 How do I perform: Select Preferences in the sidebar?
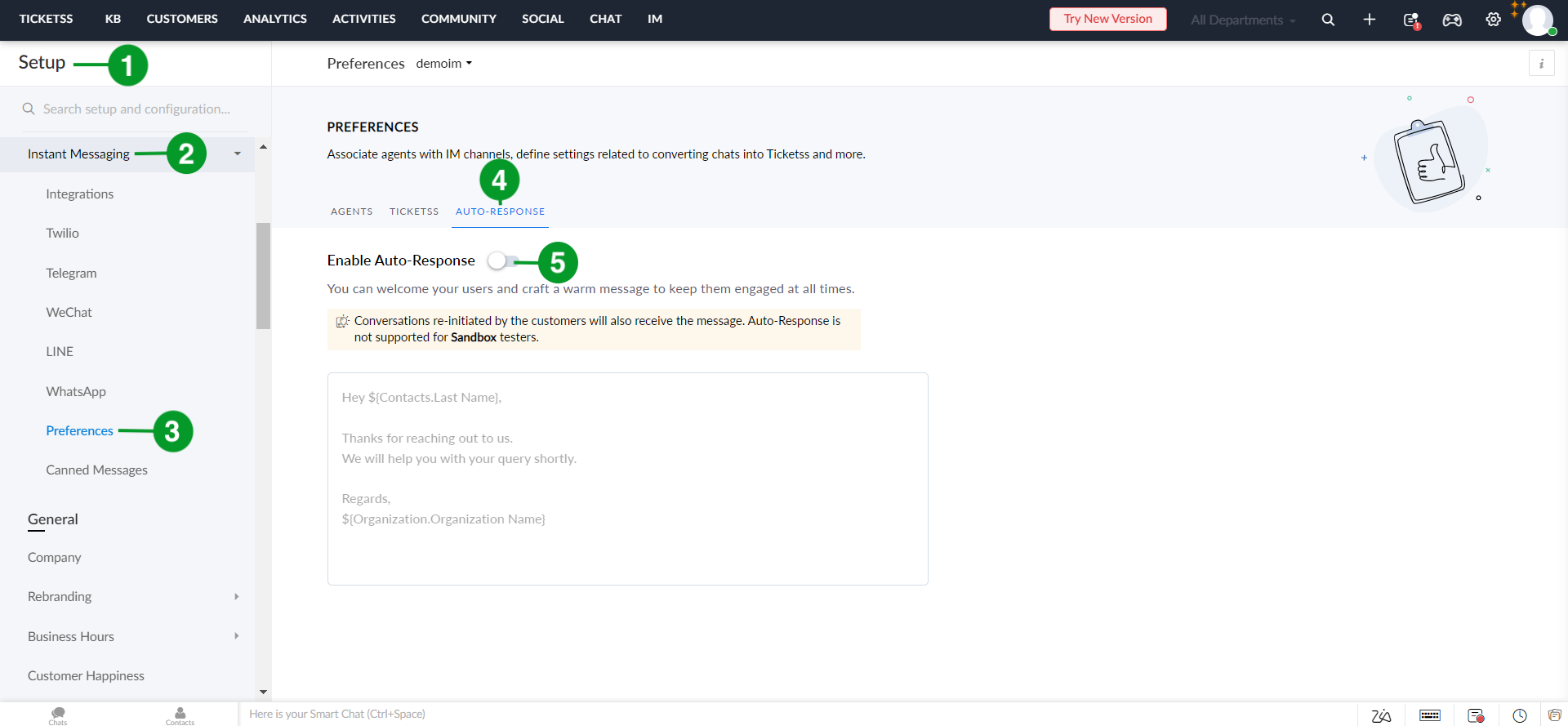(79, 430)
